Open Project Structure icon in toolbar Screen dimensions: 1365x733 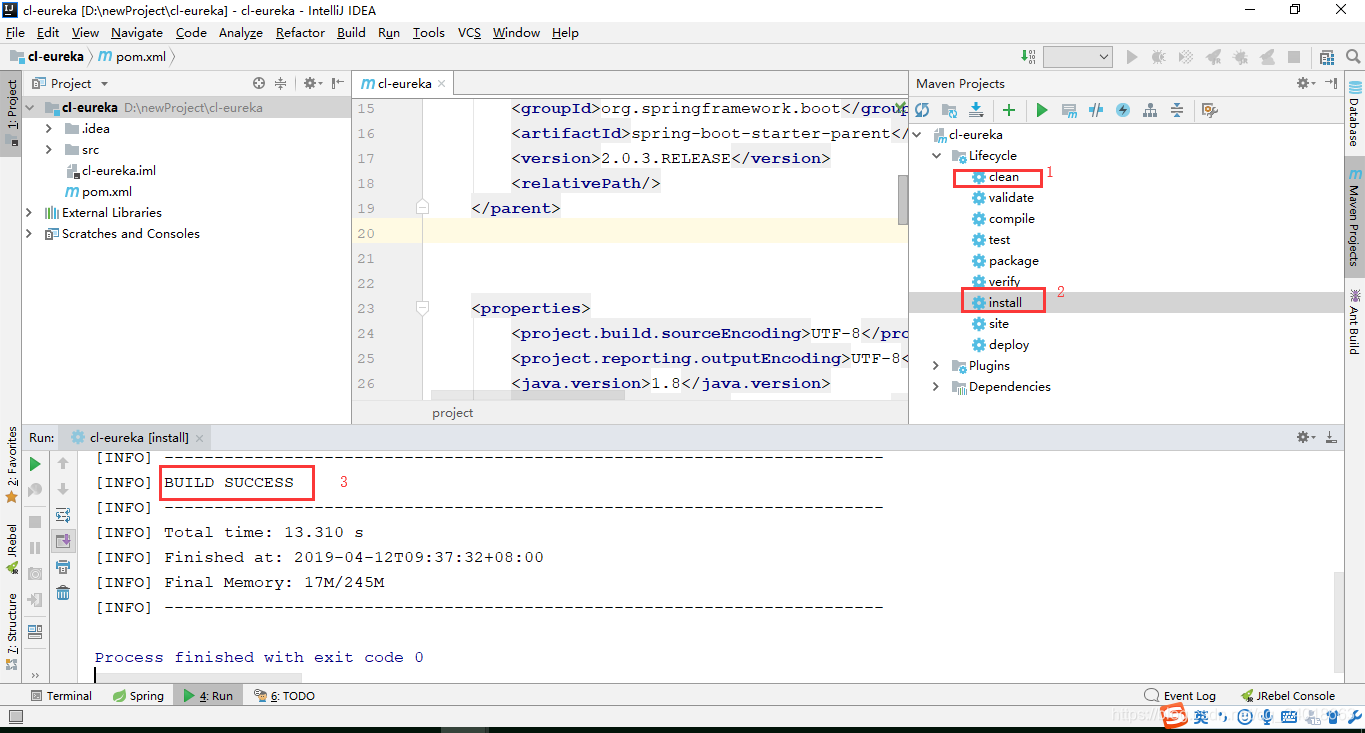1327,57
